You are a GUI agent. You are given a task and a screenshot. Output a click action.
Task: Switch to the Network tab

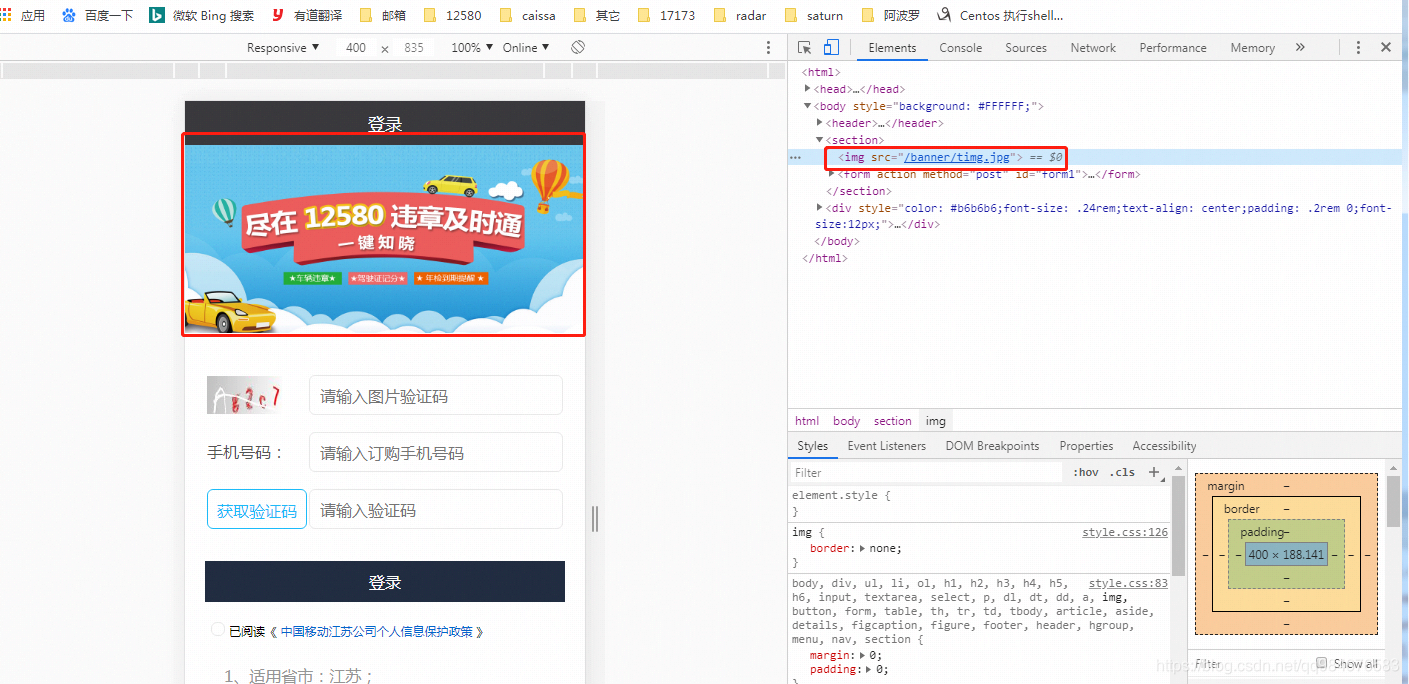coord(1093,47)
